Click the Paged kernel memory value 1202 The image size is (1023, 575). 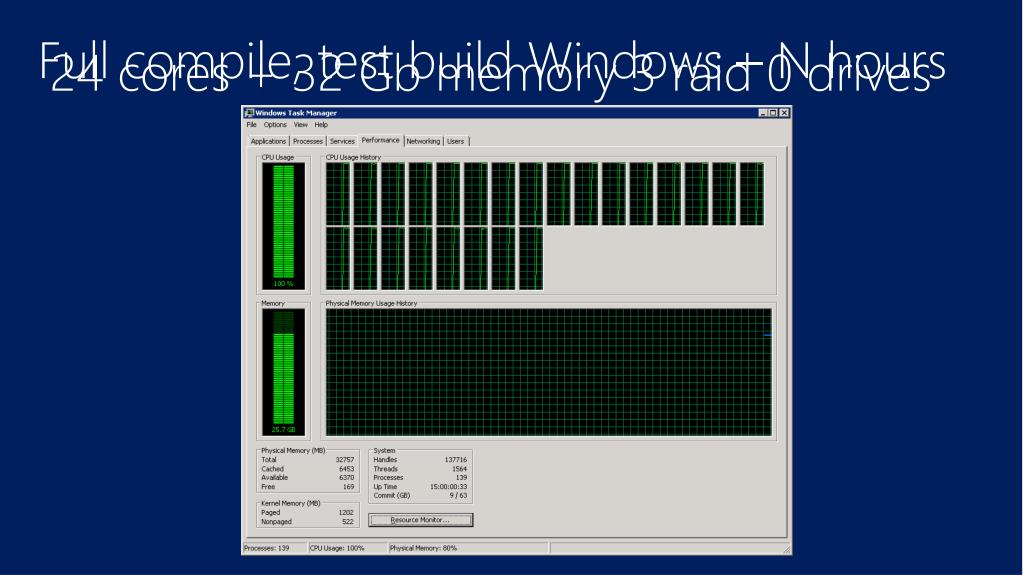tap(346, 513)
